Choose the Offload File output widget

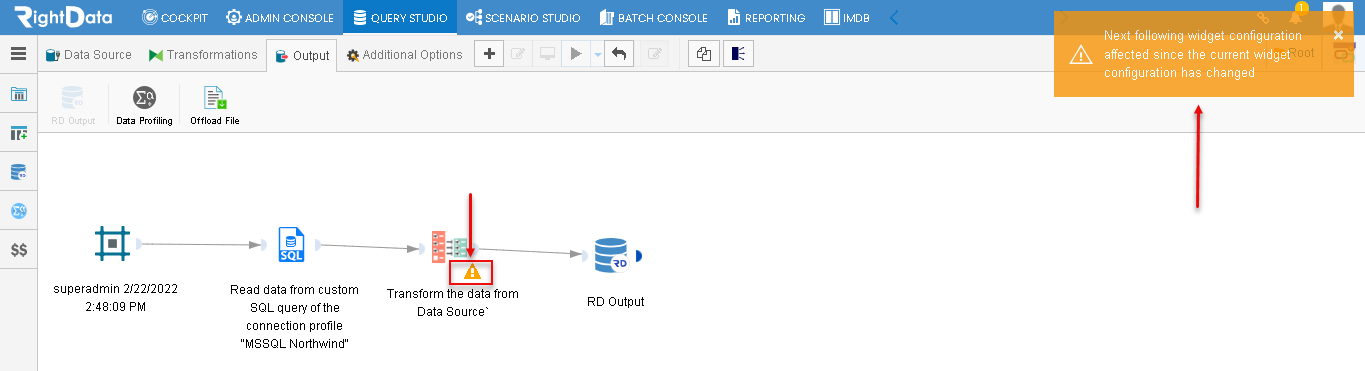[x=215, y=106]
